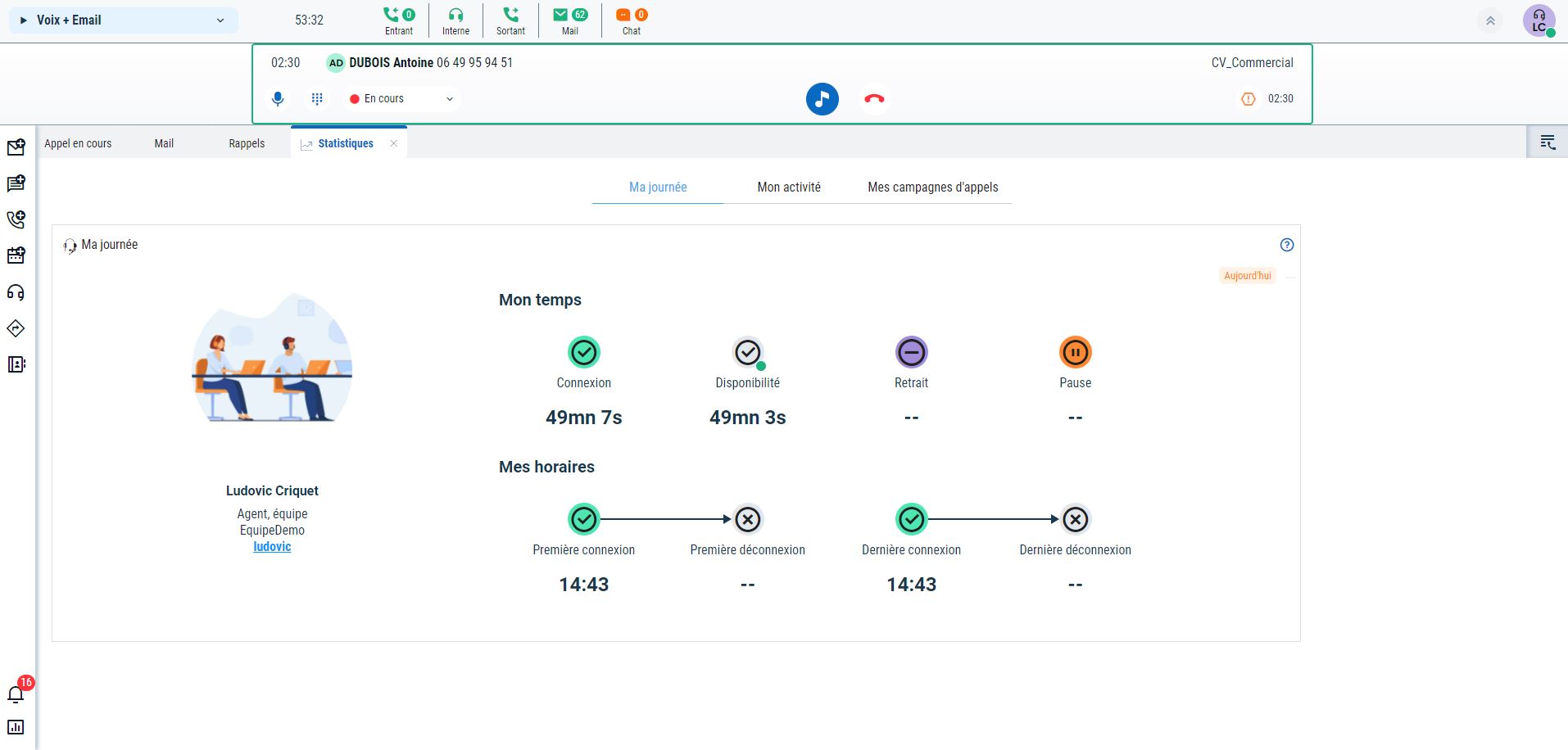Change call status via En cours dropdown
Screen dimensions: 1568x750
coord(401,98)
